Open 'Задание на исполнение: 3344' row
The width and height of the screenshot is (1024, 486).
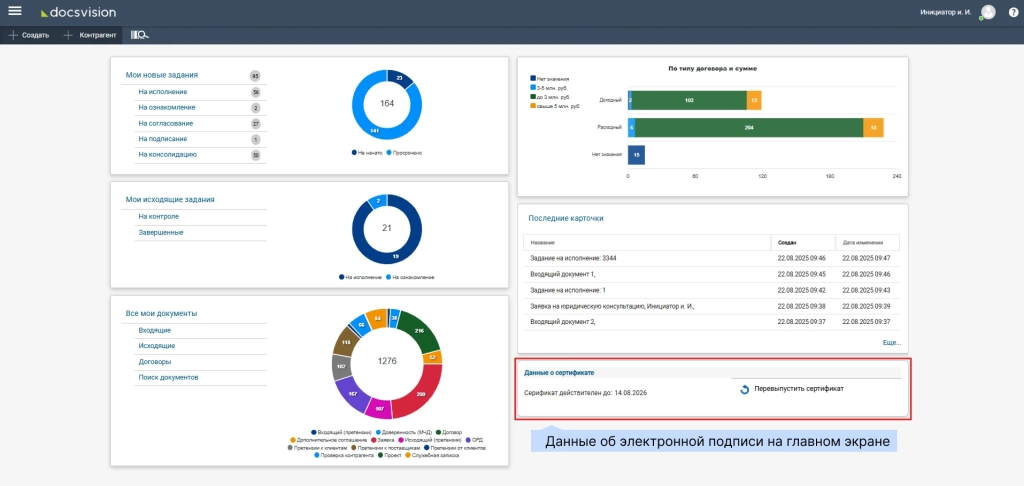pyautogui.click(x=572, y=258)
